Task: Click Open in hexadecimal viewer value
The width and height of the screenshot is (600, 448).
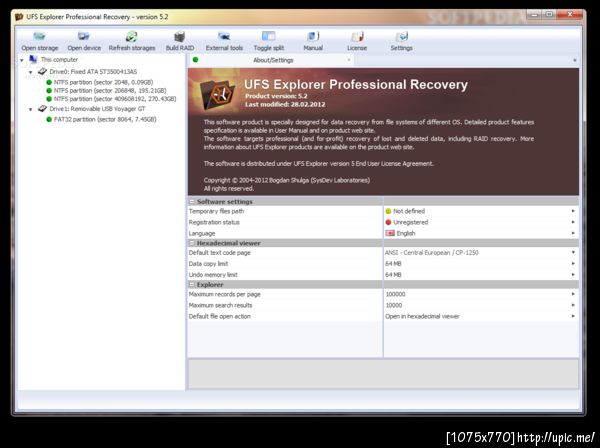Action: 422,316
